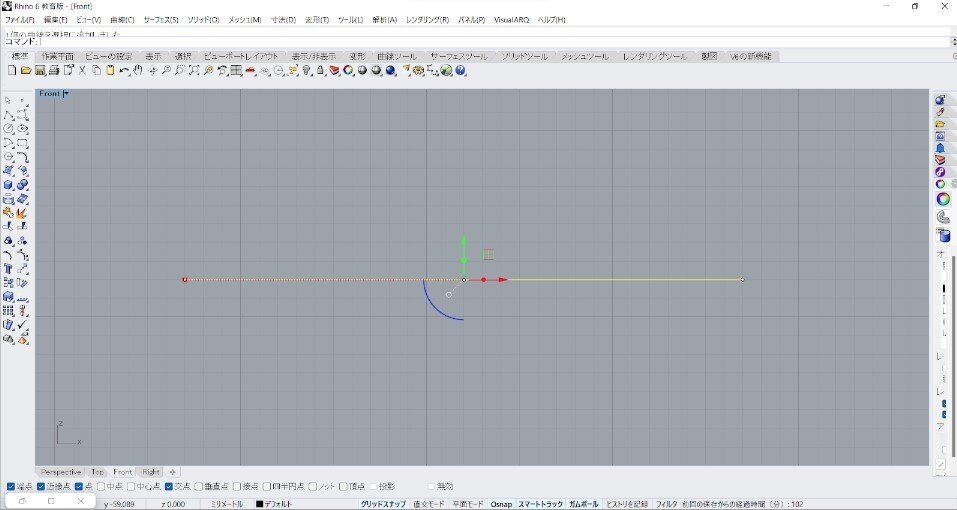957x510 pixels.
Task: Switch to the 作業平面 toolbar tab
Action: coord(57,56)
